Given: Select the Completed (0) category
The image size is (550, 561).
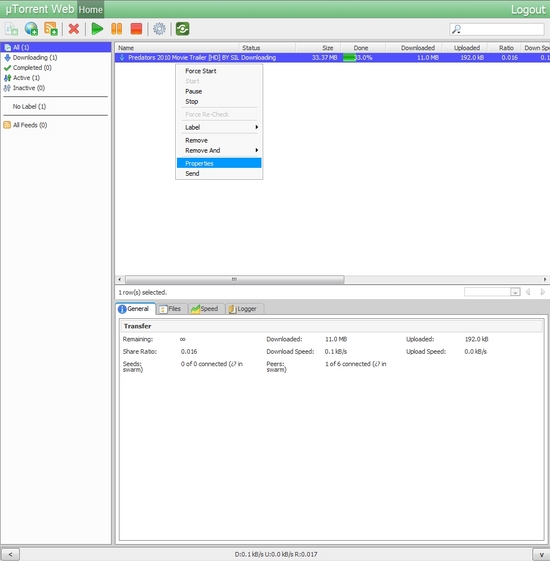Looking at the screenshot, I should (32, 68).
